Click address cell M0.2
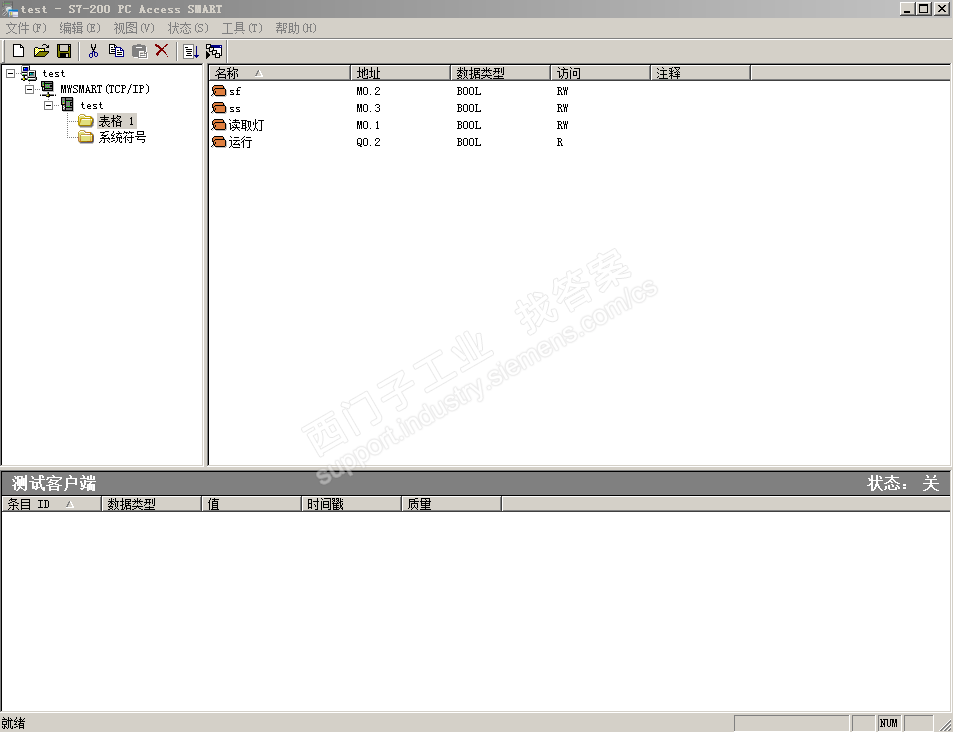The height and width of the screenshot is (732, 953). pyautogui.click(x=368, y=91)
